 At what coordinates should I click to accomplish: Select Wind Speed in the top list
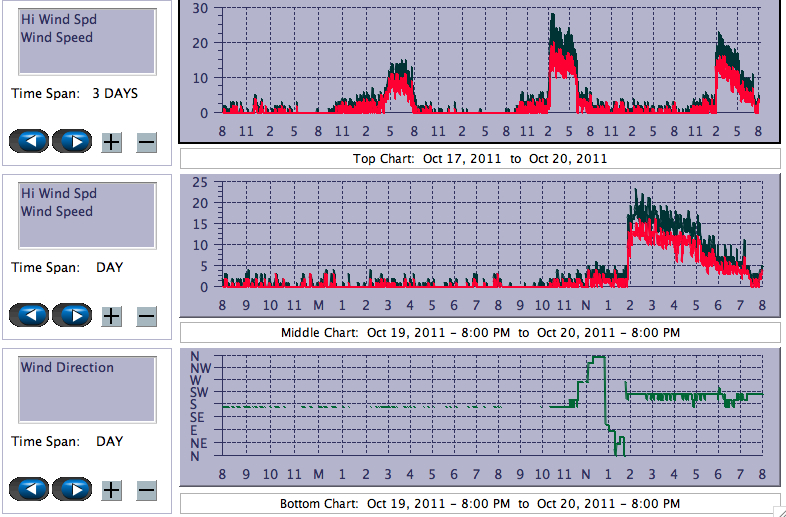[x=57, y=37]
